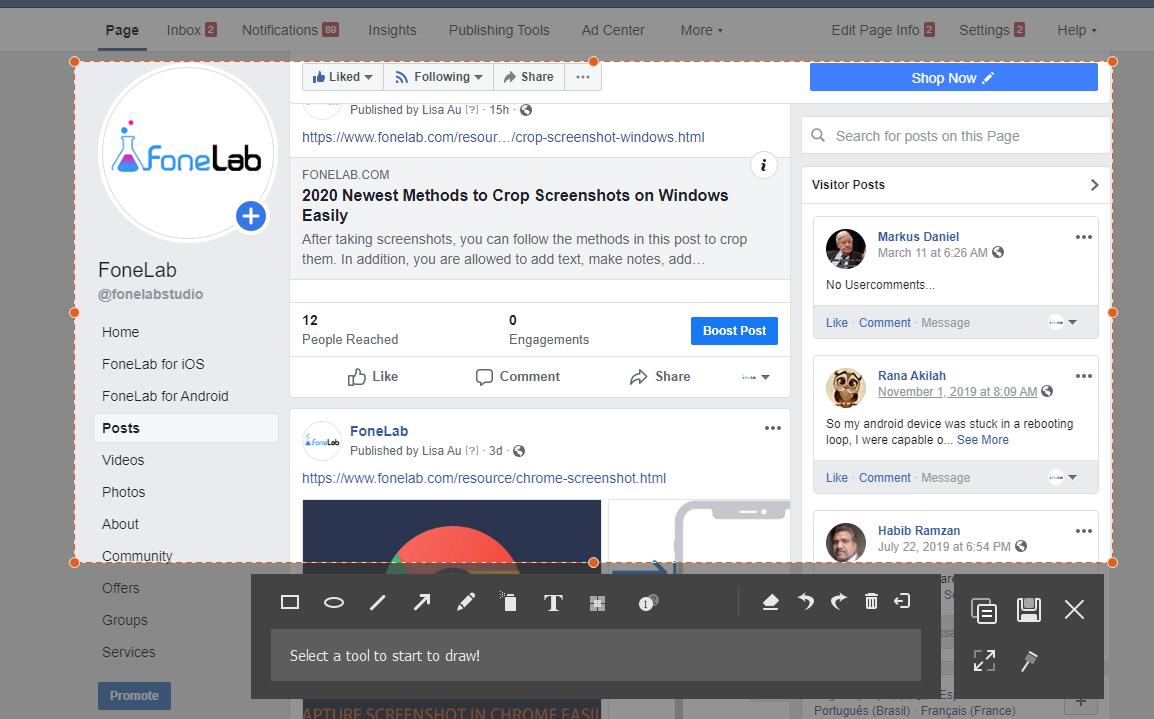The height and width of the screenshot is (719, 1154).
Task: Click the Shop Now button
Action: pos(954,77)
